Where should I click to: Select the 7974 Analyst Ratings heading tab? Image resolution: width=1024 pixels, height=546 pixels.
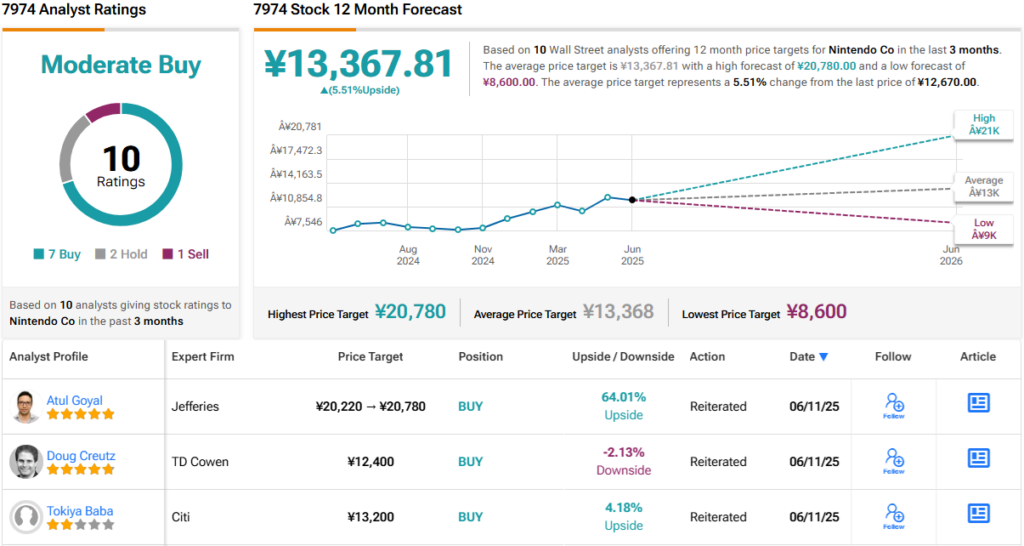click(74, 10)
